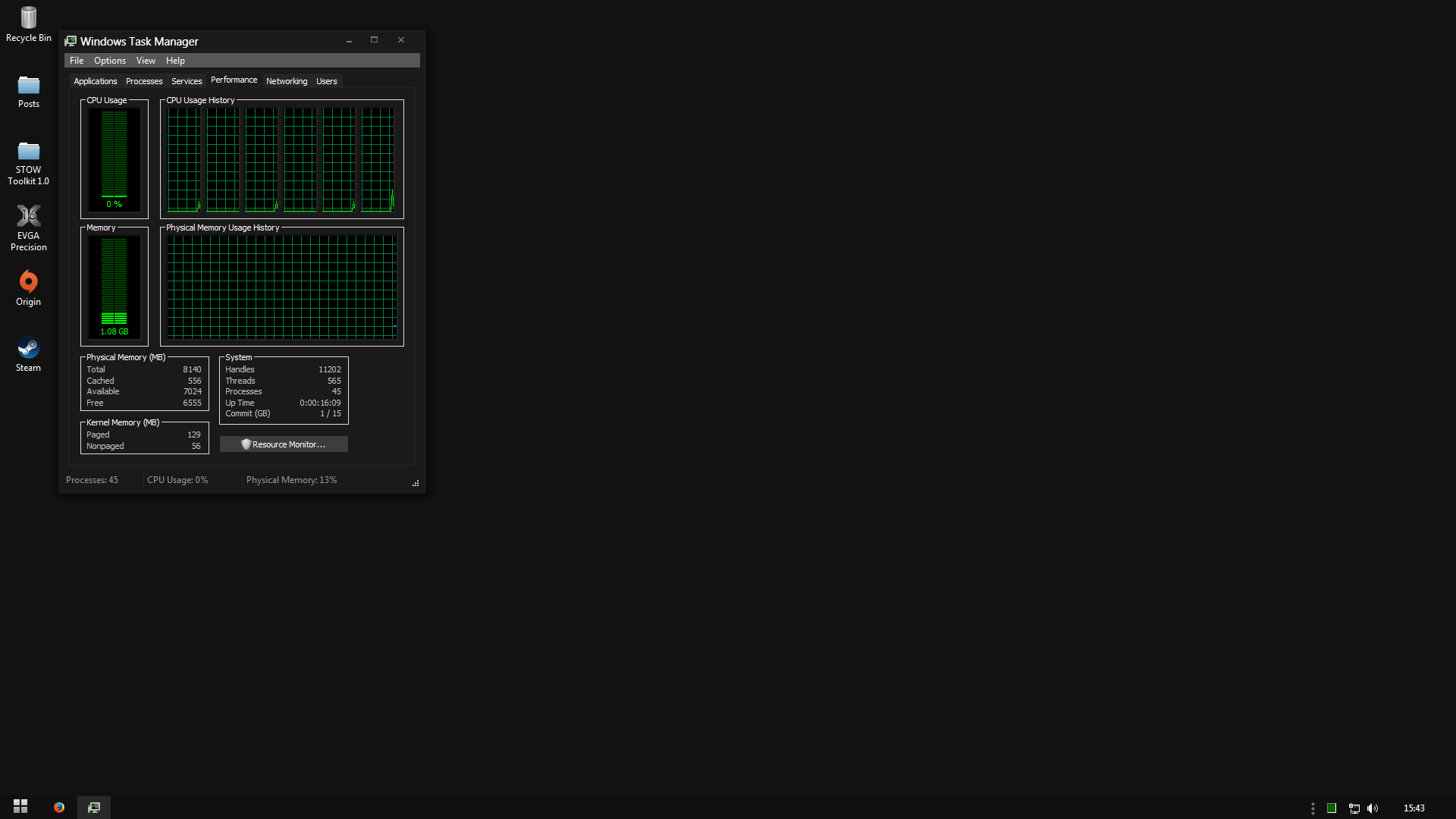The width and height of the screenshot is (1456, 819).
Task: Click the 'Paged' label in Kernel Memory
Action: coord(98,435)
